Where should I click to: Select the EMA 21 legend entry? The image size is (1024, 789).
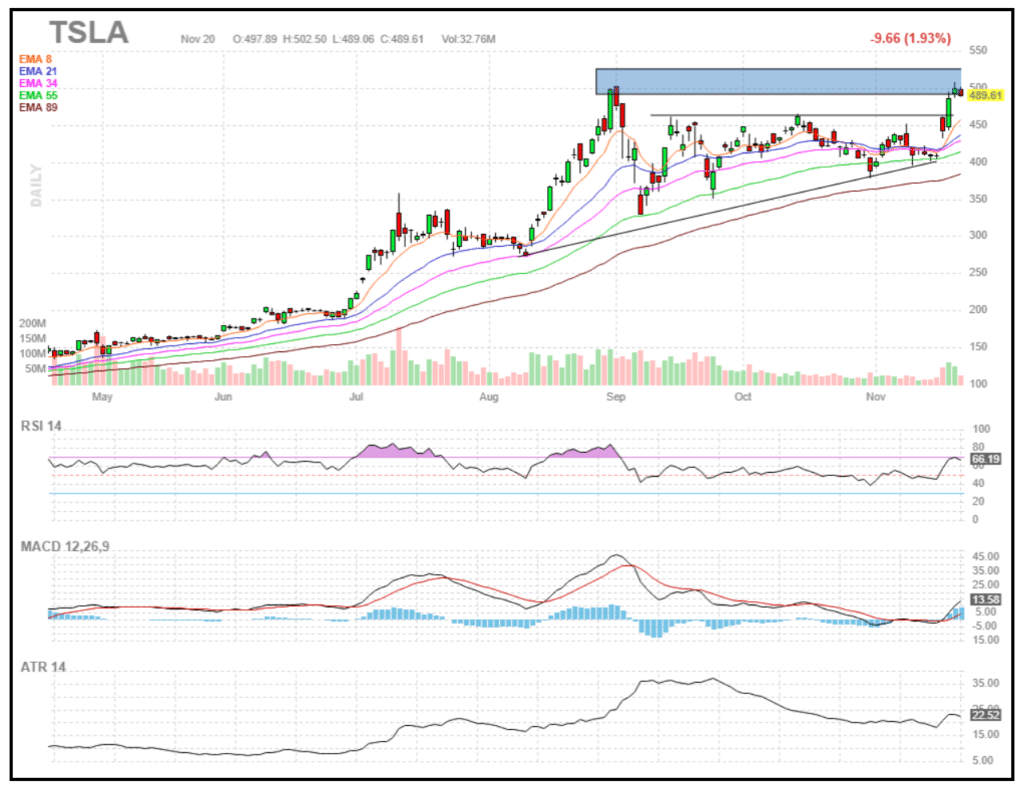[x=38, y=71]
